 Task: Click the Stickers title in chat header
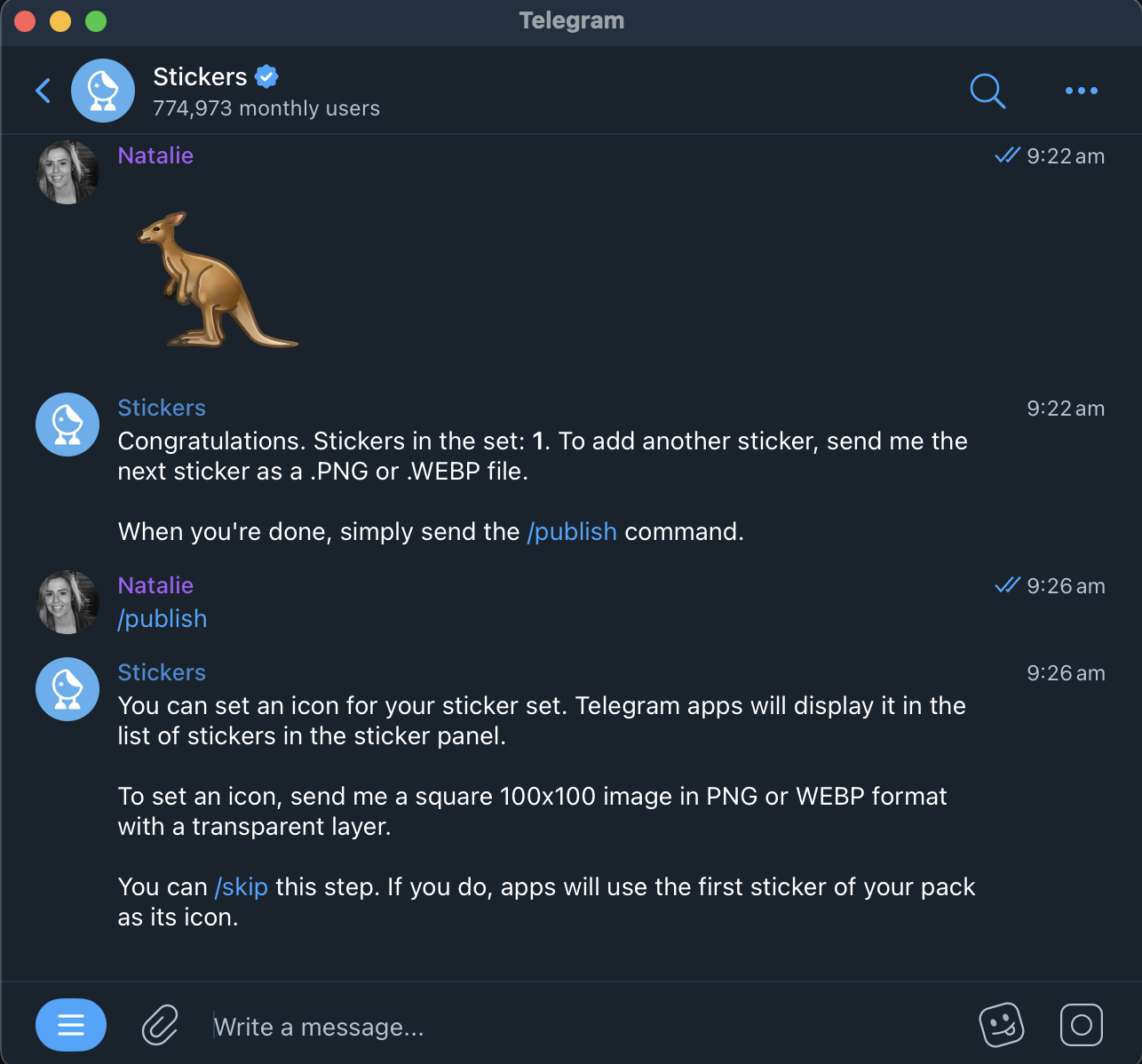click(200, 77)
